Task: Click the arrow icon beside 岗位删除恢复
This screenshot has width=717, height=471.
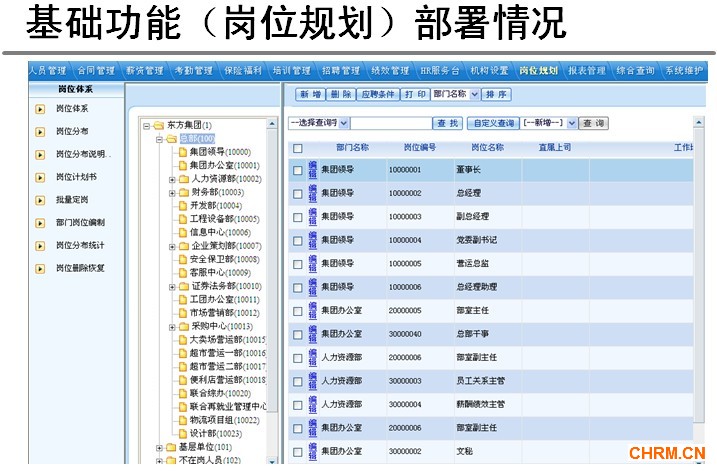Action: (40, 268)
